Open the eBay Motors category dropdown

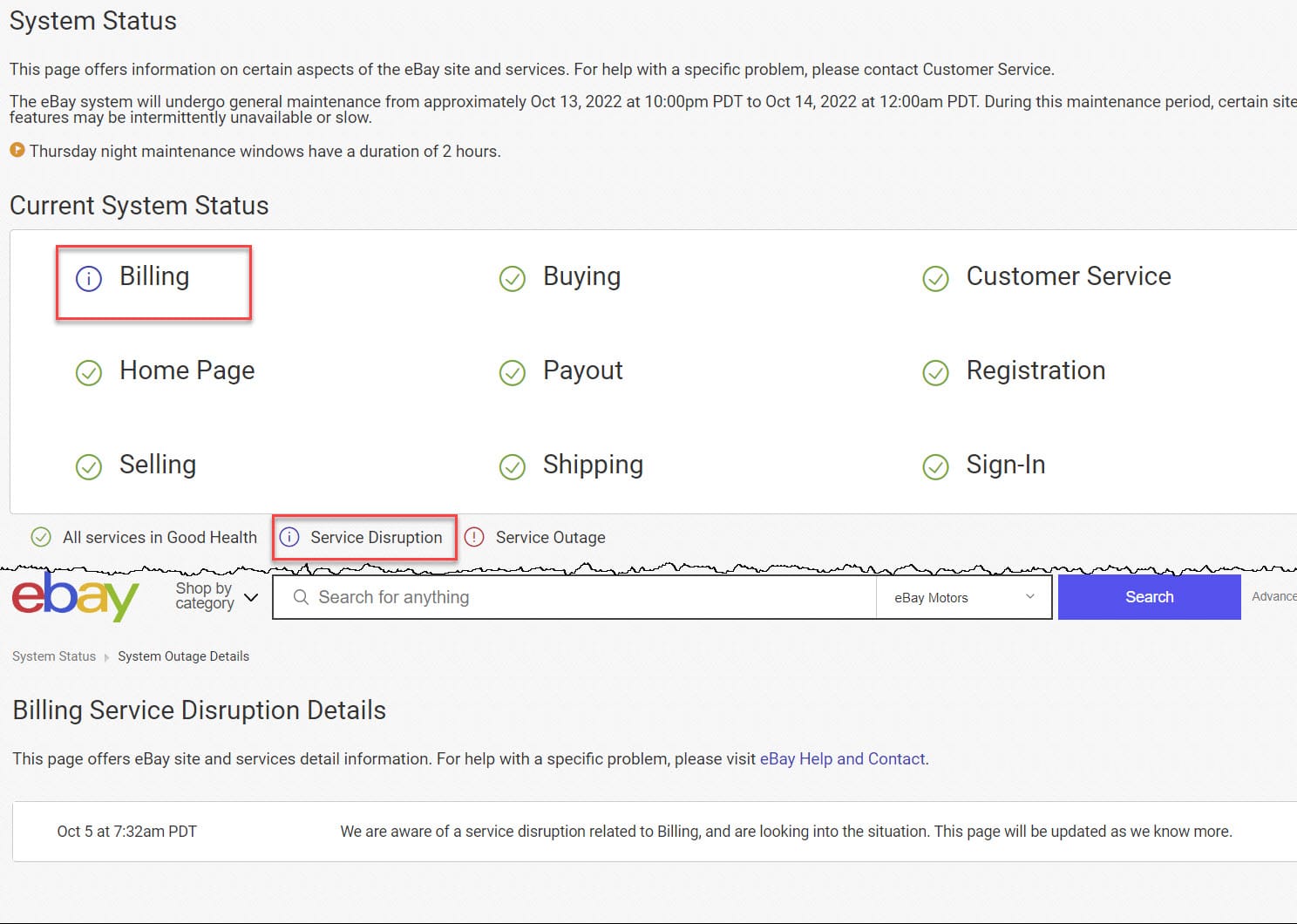963,597
